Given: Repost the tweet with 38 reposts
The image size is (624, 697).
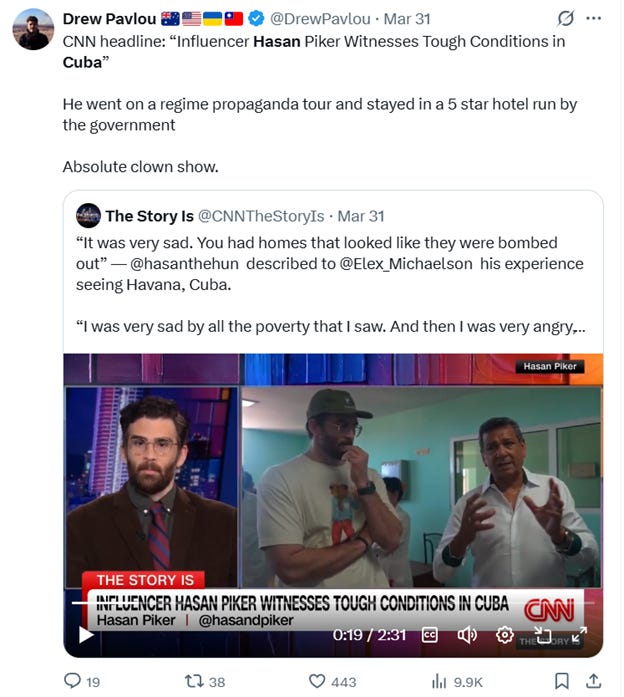Looking at the screenshot, I should [205, 681].
